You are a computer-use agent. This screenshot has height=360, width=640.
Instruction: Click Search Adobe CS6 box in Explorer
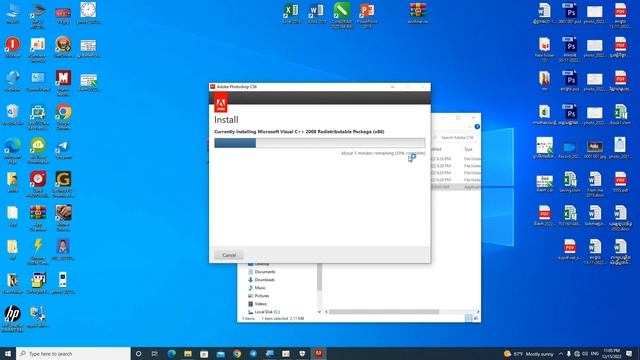point(456,138)
